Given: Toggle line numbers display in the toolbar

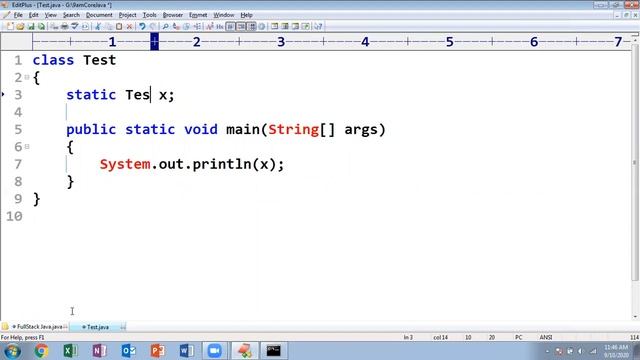Looking at the screenshot, I should [x=241, y=27].
